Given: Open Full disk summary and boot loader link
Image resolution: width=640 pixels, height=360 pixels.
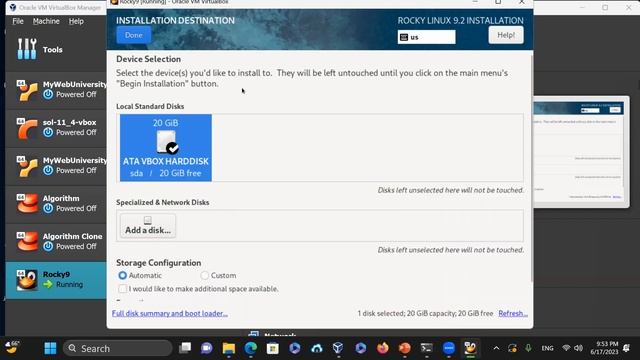Looking at the screenshot, I should pos(170,313).
